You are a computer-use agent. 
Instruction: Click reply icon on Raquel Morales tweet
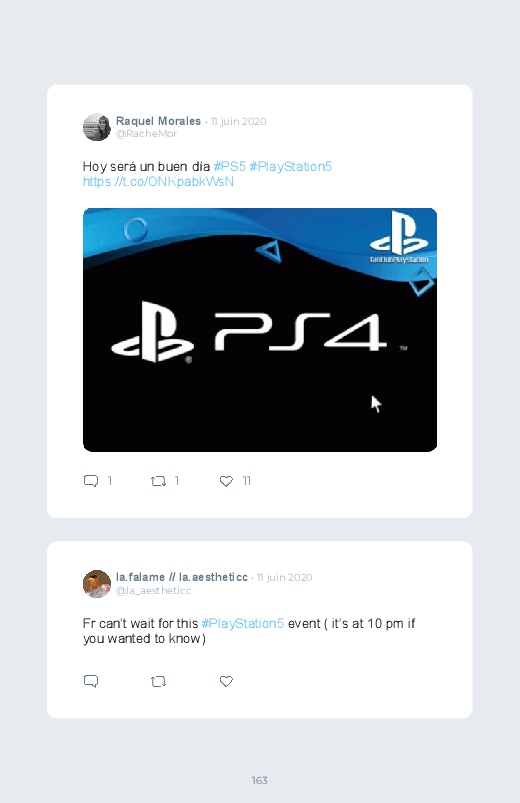click(91, 481)
